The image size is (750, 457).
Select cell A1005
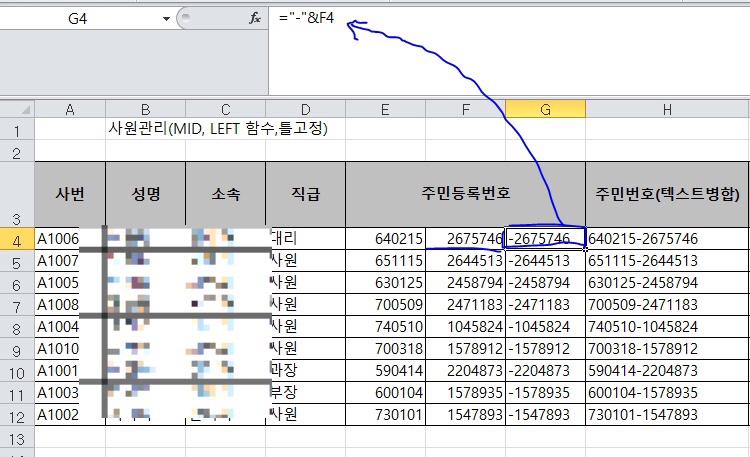pyautogui.click(x=70, y=283)
